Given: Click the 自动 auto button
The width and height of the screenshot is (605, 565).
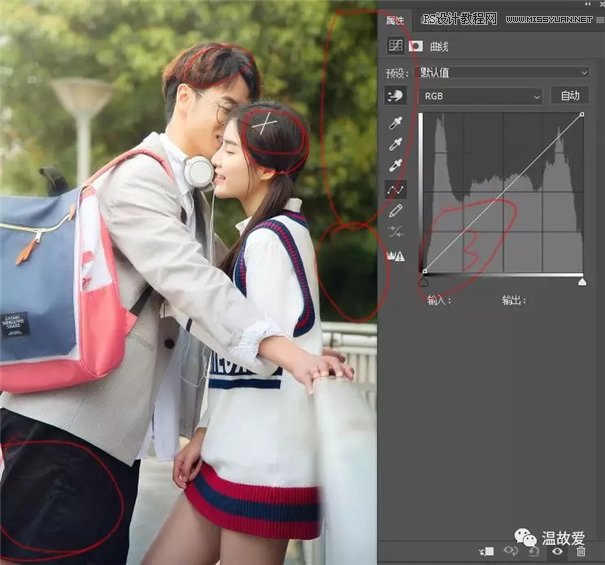Looking at the screenshot, I should 570,96.
